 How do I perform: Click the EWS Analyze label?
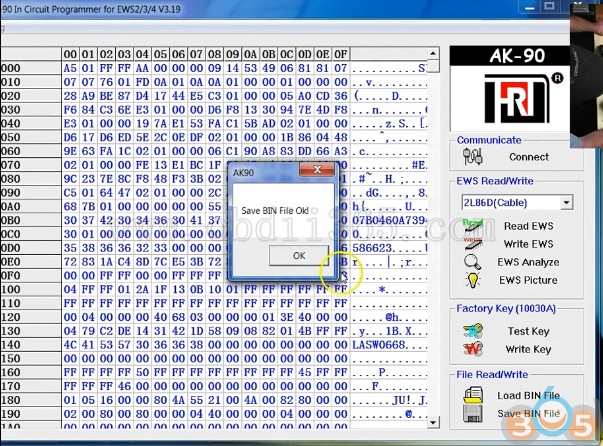pyautogui.click(x=528, y=262)
